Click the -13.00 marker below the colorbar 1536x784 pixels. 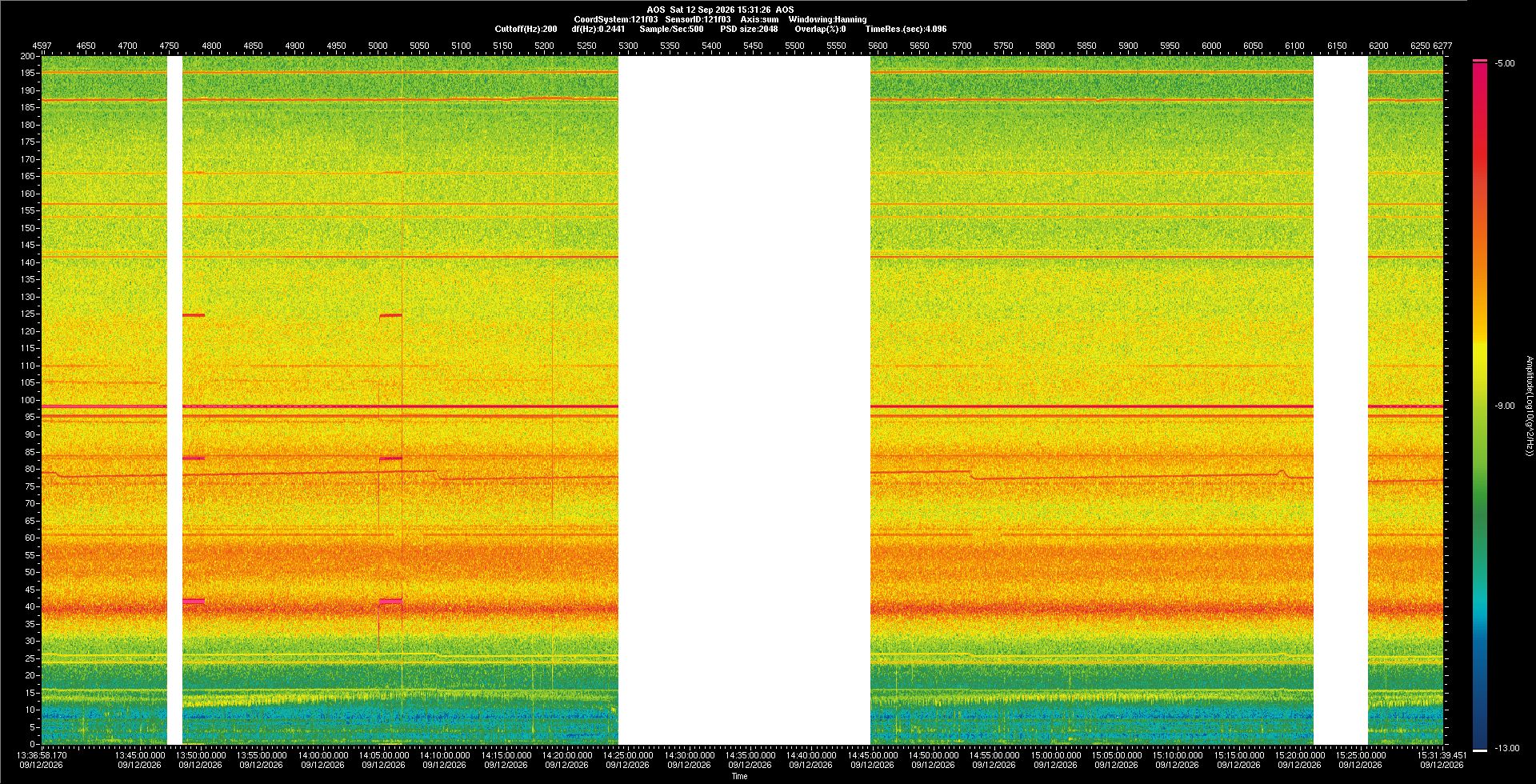pos(1507,748)
